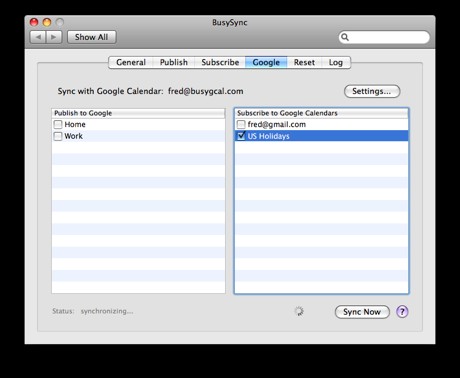Screen dimensions: 460x378
Task: Click the purple help question mark
Action: 402,312
